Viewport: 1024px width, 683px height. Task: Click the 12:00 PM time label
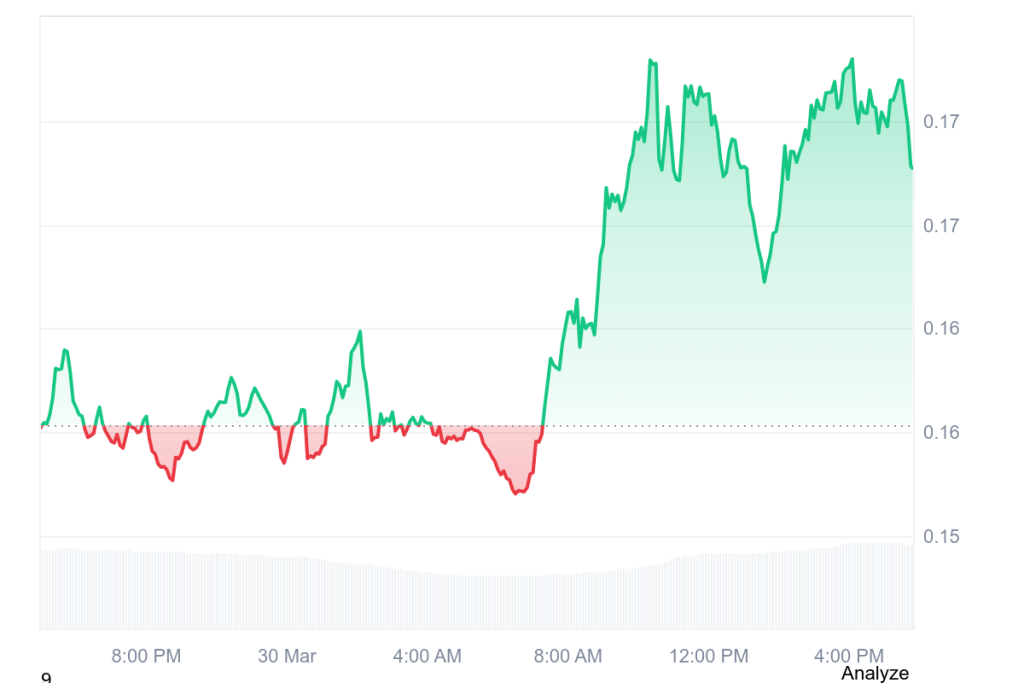point(709,657)
